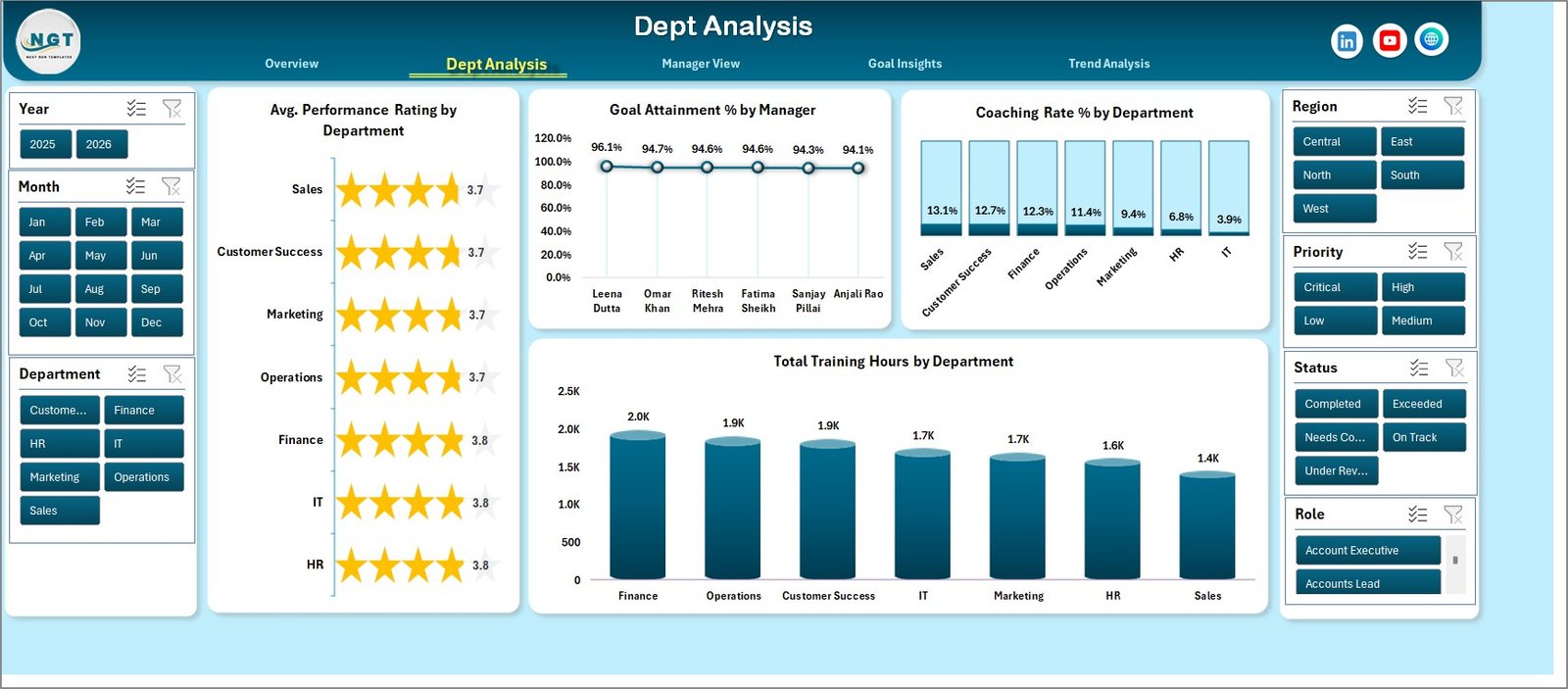Select Operations in Department slicer

coord(143,477)
